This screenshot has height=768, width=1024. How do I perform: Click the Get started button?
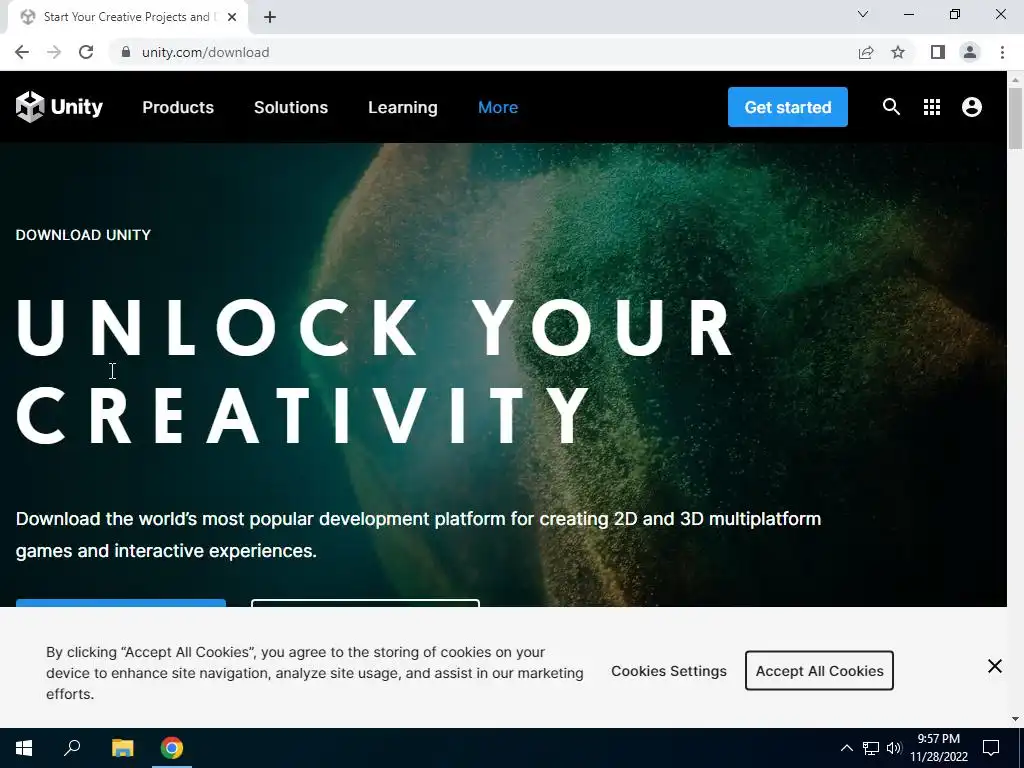[788, 107]
